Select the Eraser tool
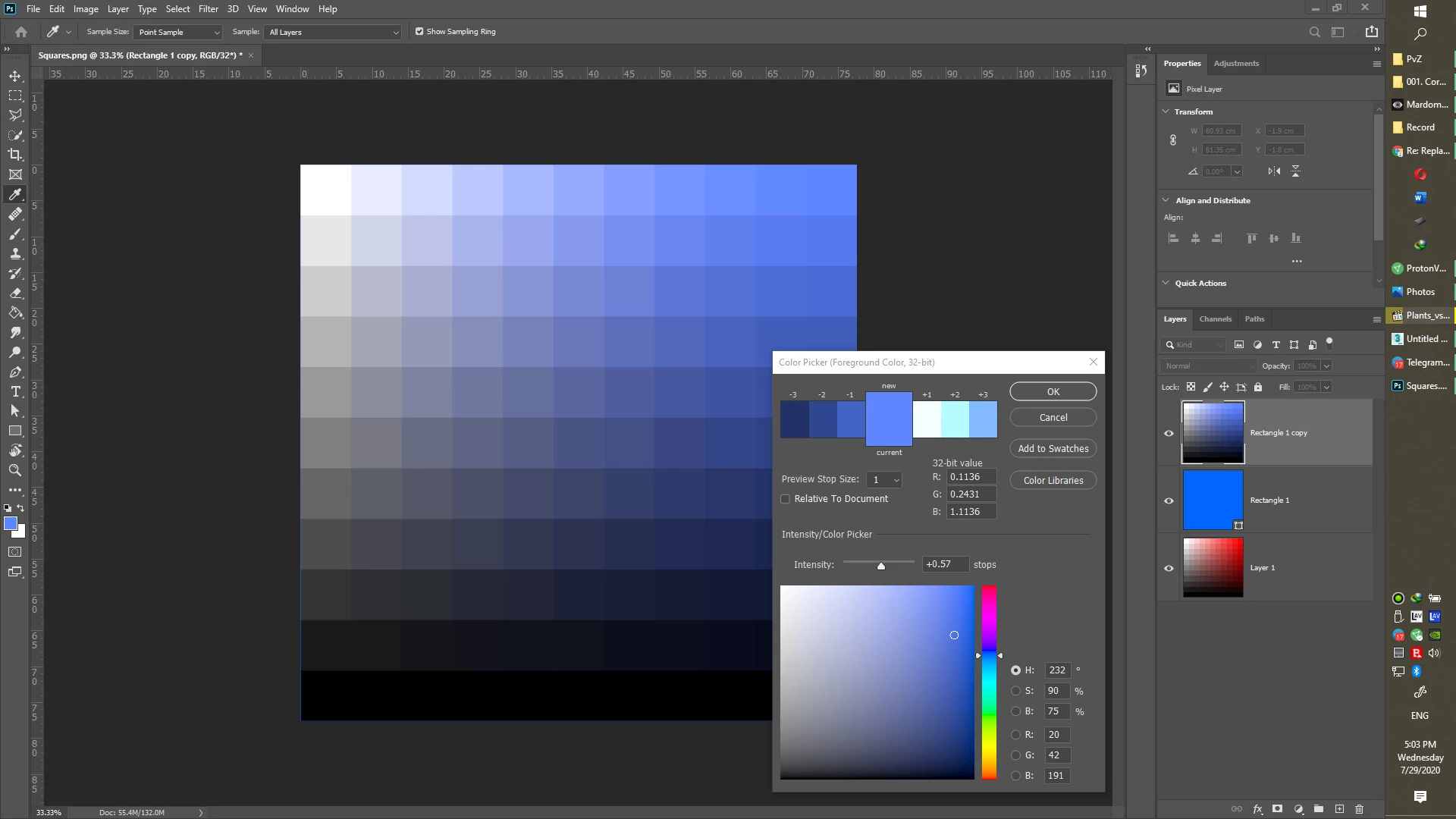Image resolution: width=1456 pixels, height=819 pixels. coord(15,293)
